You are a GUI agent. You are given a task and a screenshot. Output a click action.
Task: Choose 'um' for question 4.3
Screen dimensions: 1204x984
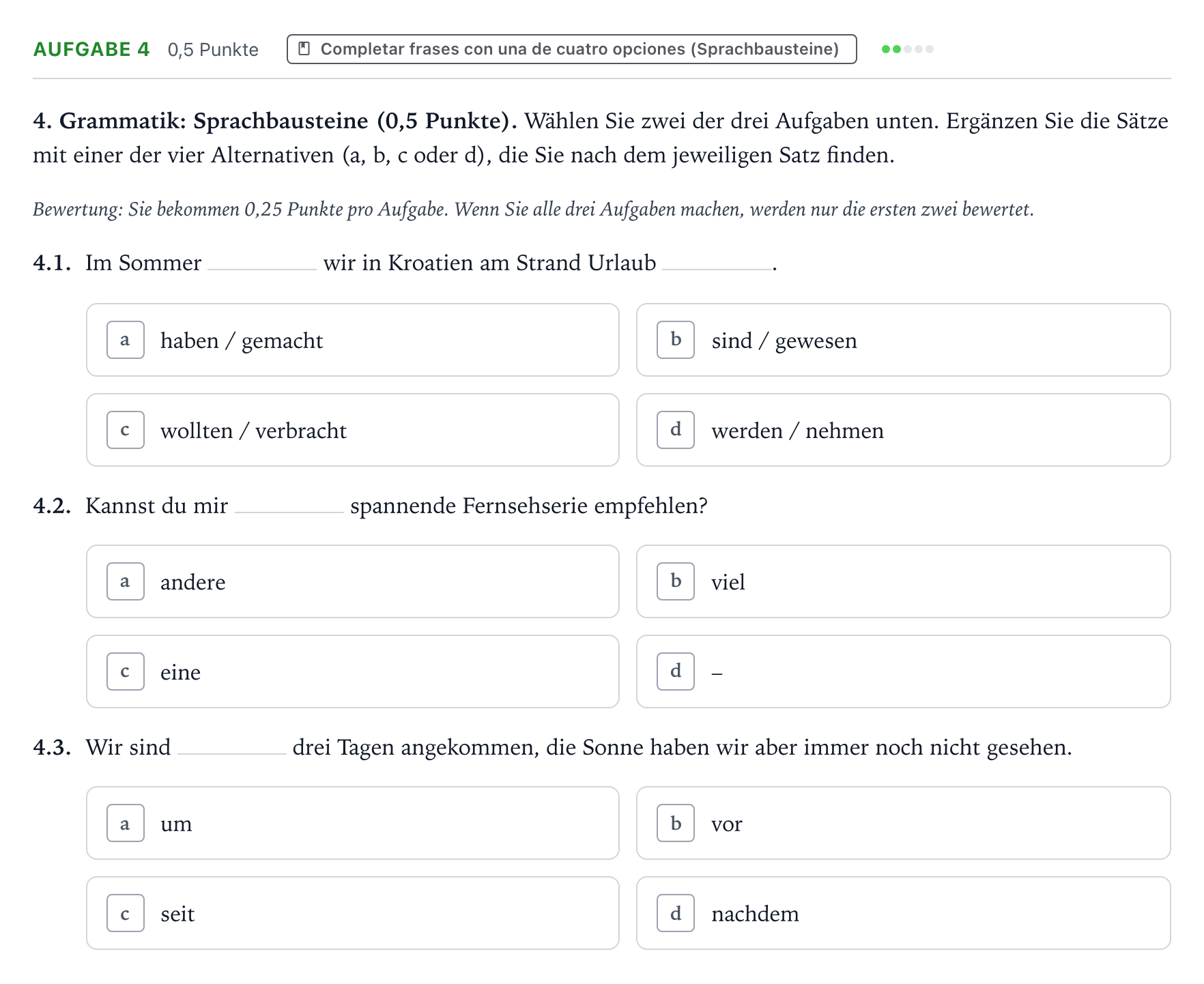(353, 823)
